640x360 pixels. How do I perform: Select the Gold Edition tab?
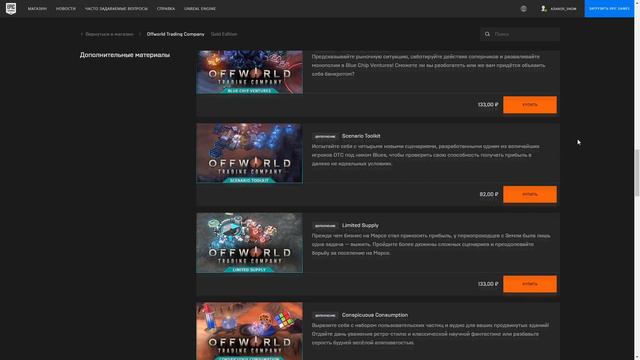pyautogui.click(x=224, y=34)
